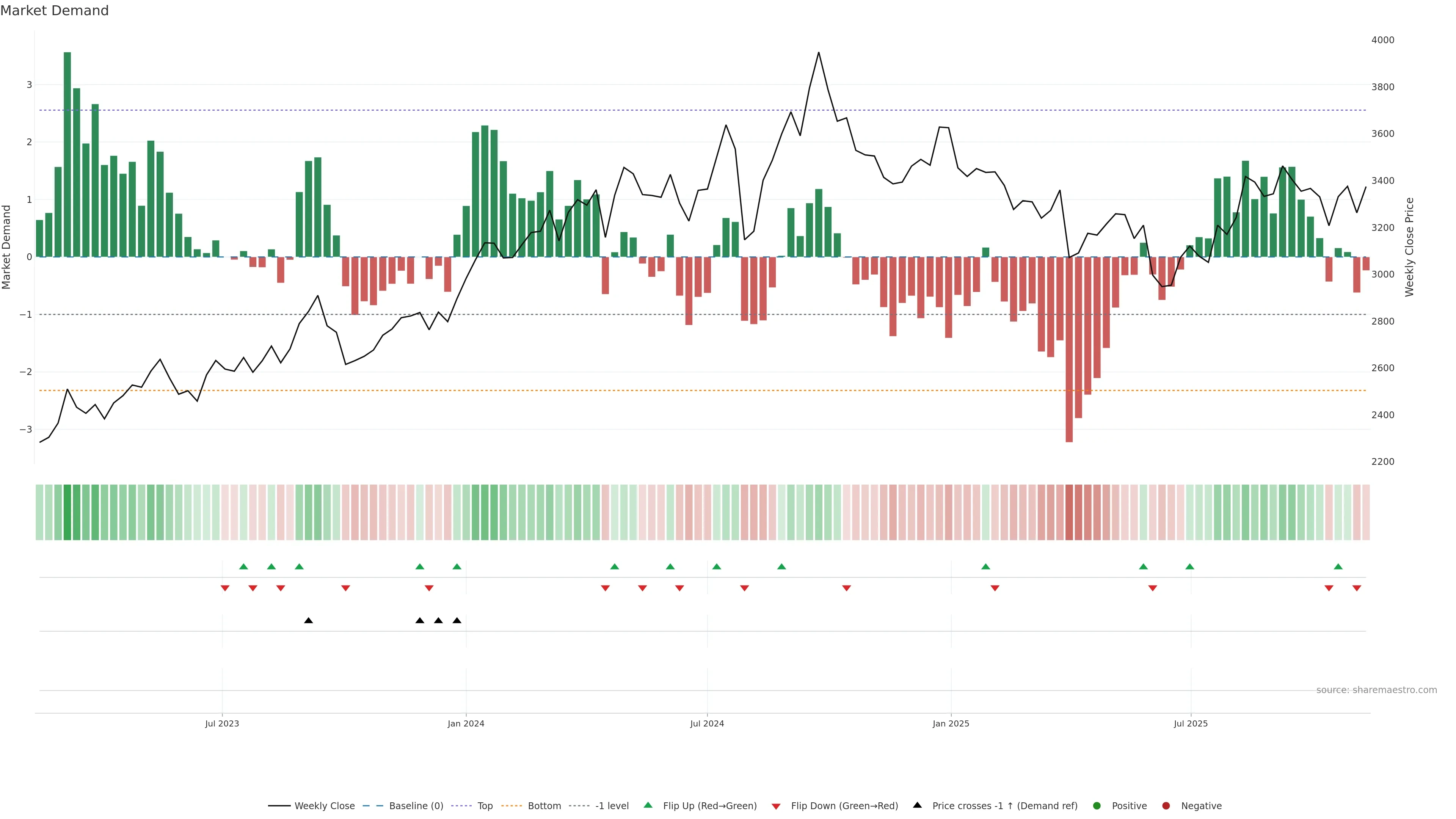Click the Flip Up green triangle legend icon

[x=648, y=805]
